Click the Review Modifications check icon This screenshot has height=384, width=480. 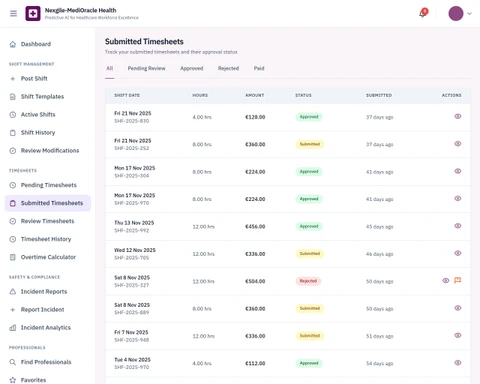coord(13,151)
